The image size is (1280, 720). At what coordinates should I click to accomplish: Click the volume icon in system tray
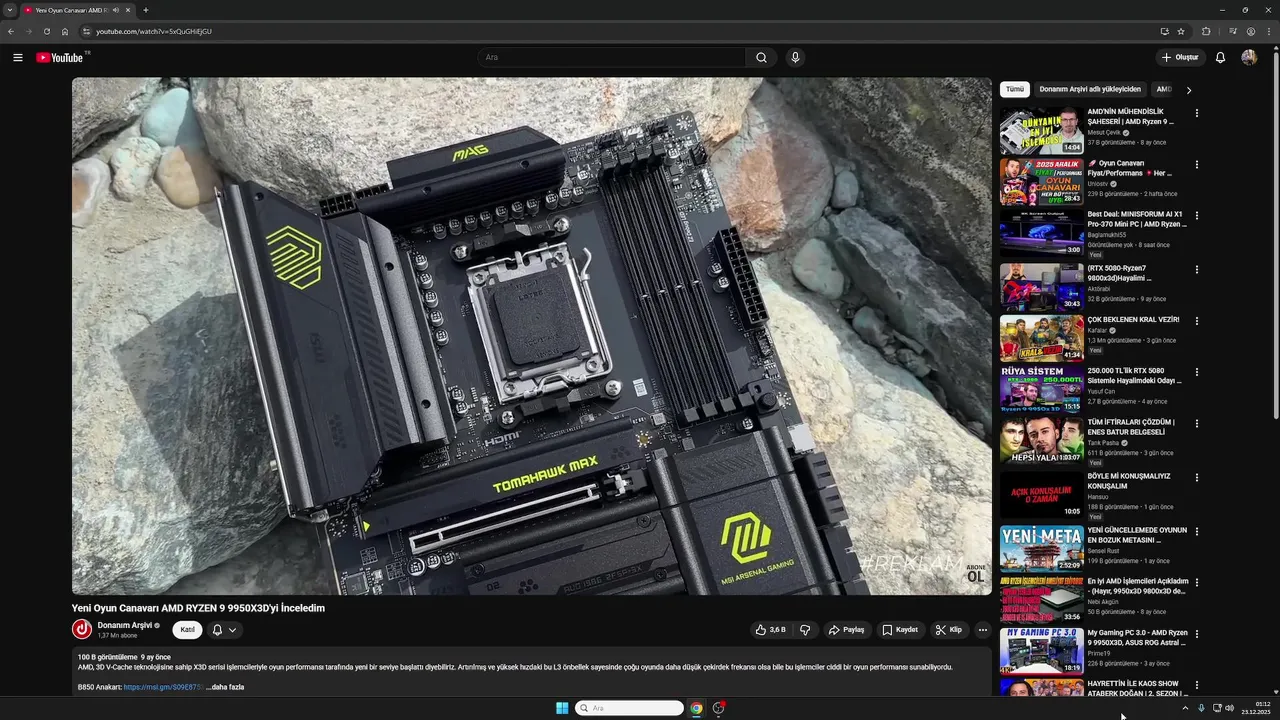(x=1230, y=708)
